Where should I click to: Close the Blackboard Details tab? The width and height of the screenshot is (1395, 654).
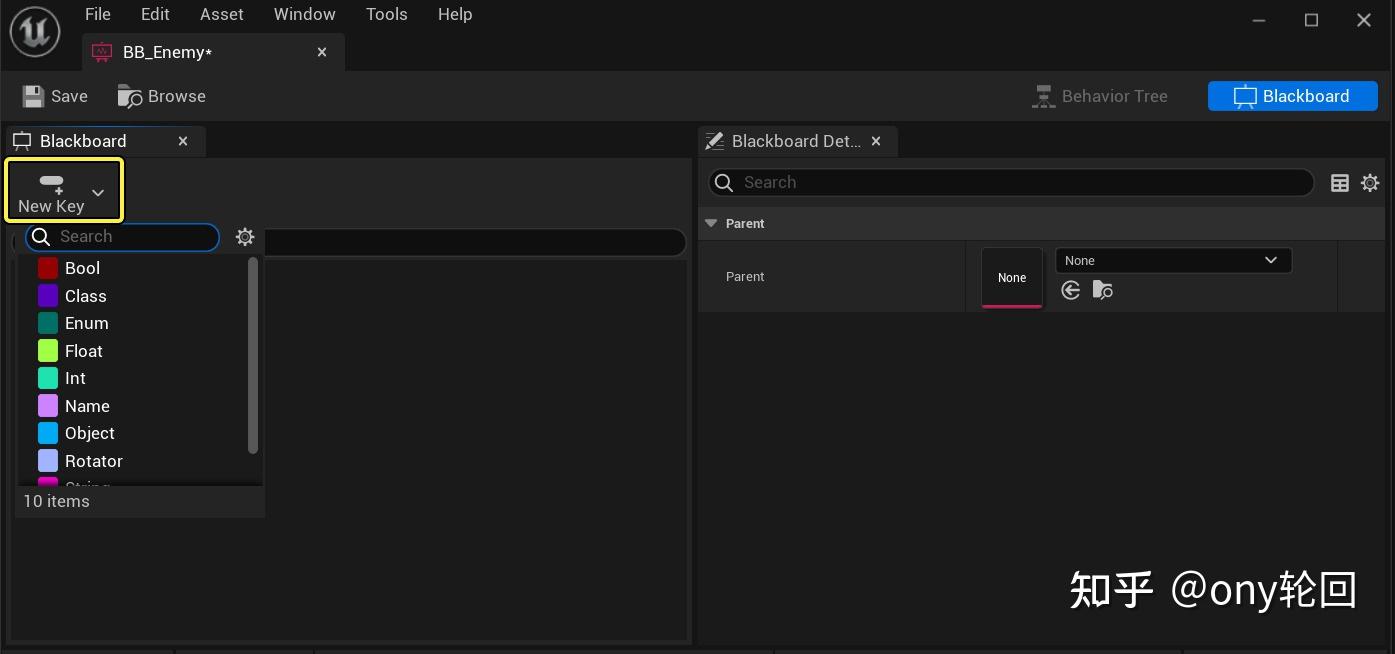(x=876, y=141)
